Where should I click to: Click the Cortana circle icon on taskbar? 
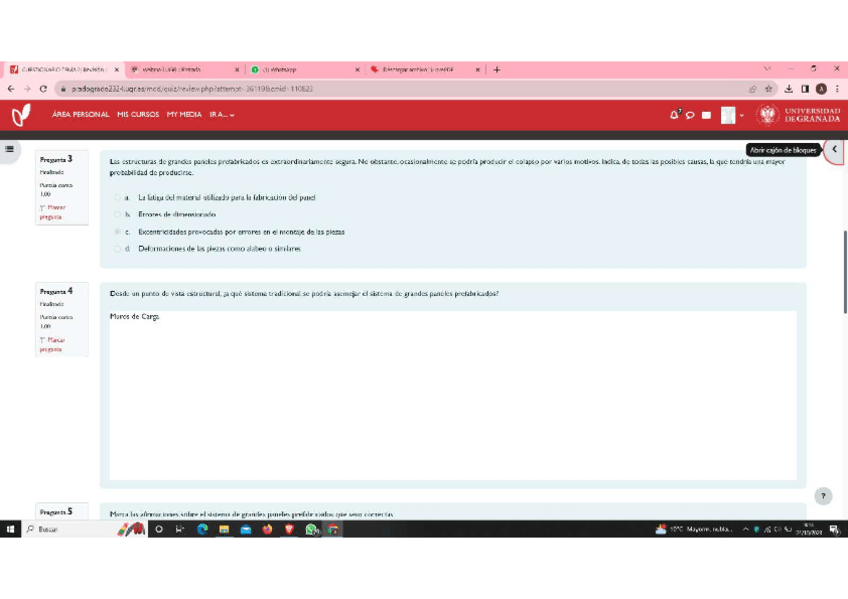tap(159, 529)
